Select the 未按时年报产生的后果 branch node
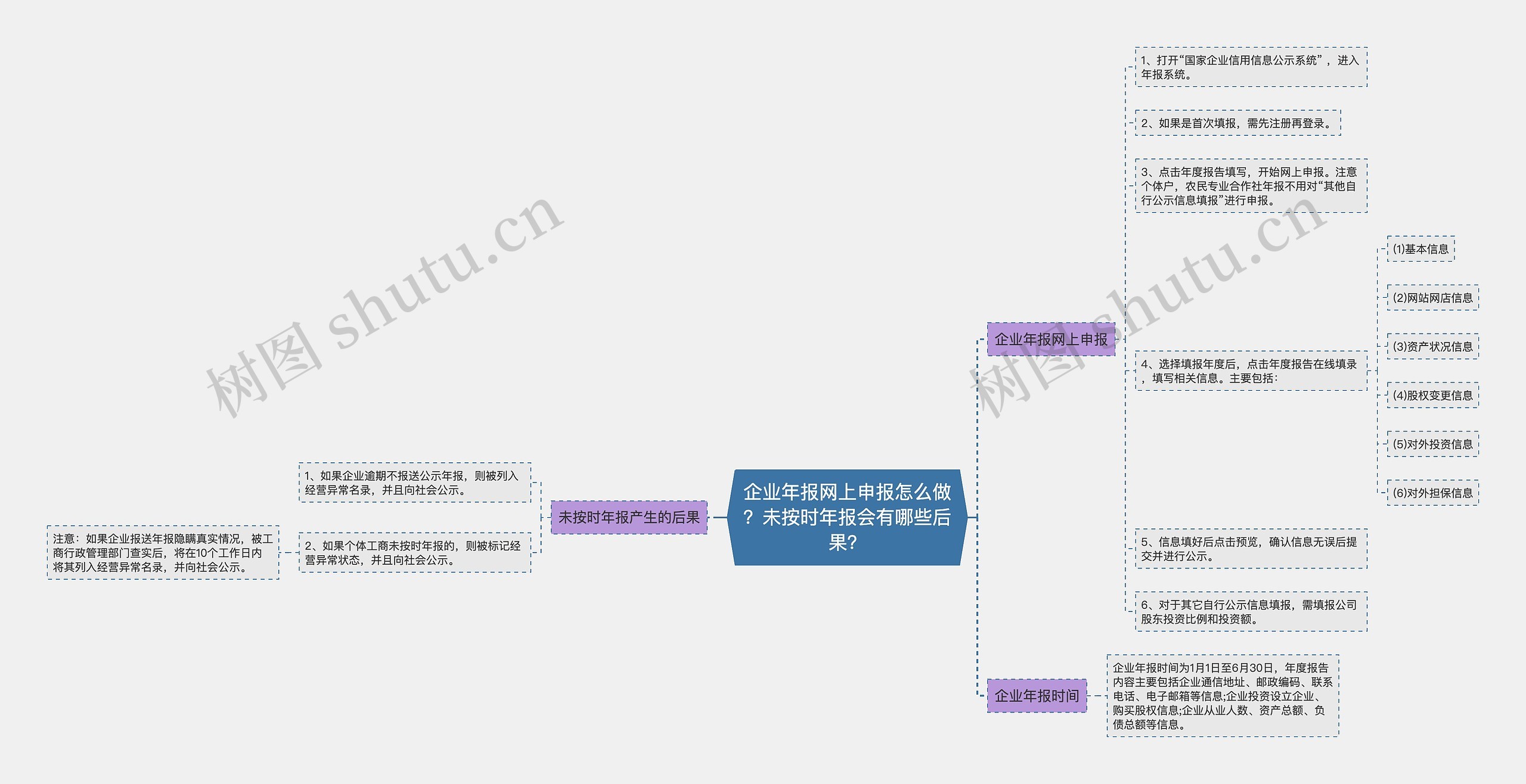 pyautogui.click(x=628, y=517)
